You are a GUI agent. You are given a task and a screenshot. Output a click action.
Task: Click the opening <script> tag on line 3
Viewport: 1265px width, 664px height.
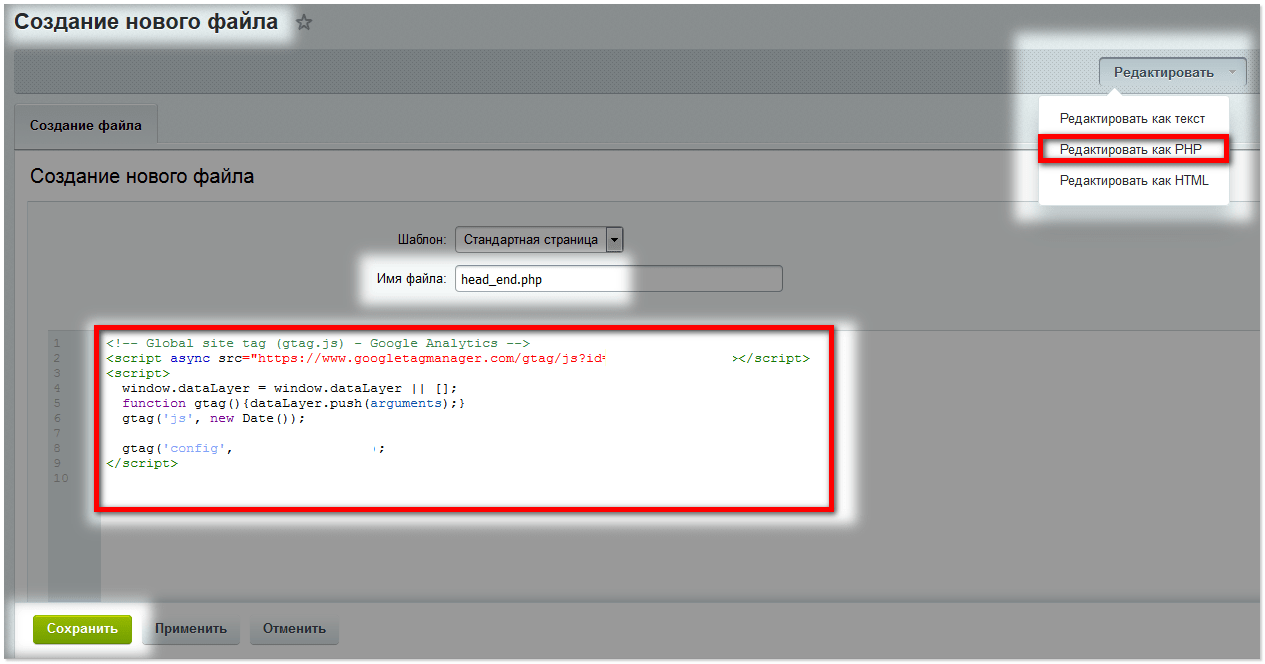point(138,373)
